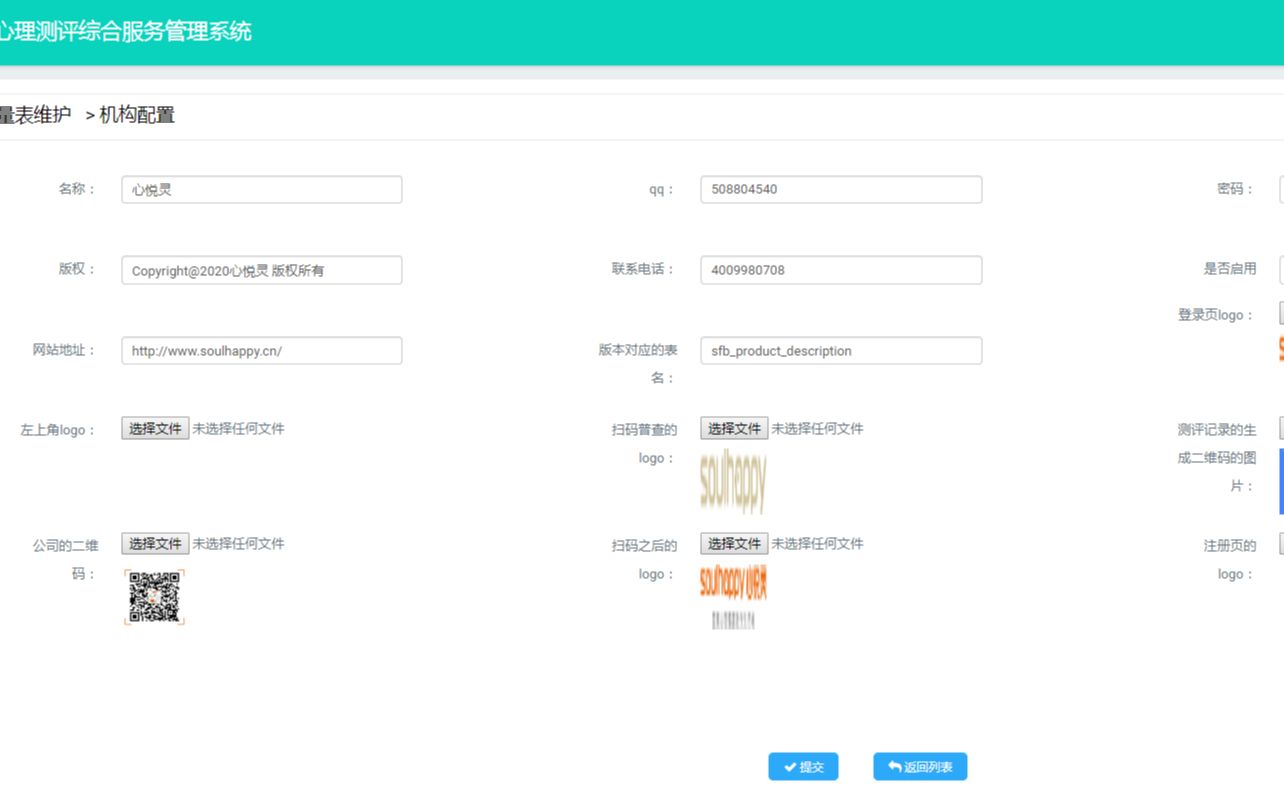Click the 返回列表 button
1284x803 pixels.
[920, 767]
